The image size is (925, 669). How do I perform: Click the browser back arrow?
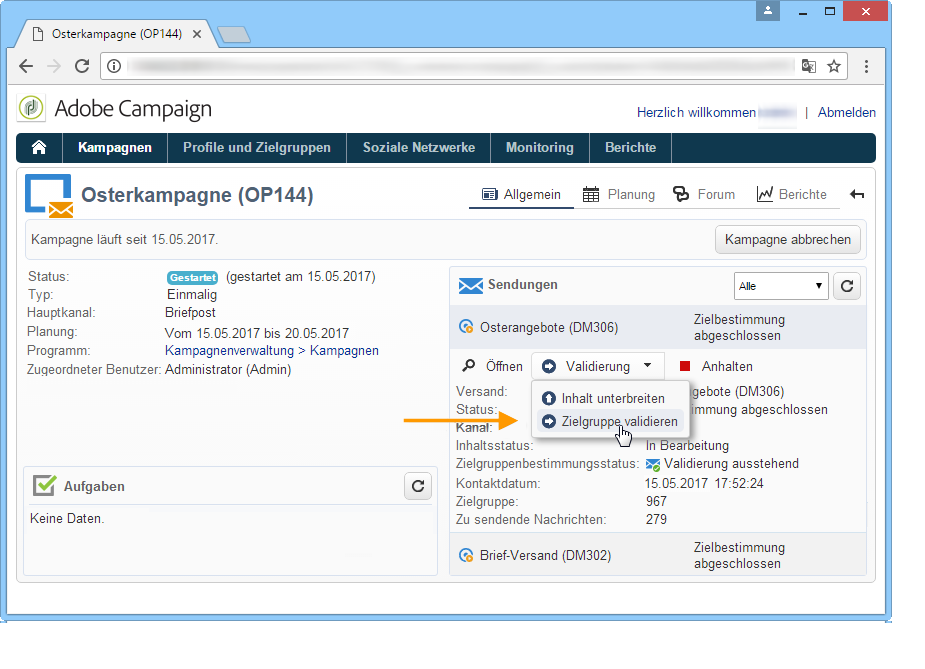click(x=26, y=66)
